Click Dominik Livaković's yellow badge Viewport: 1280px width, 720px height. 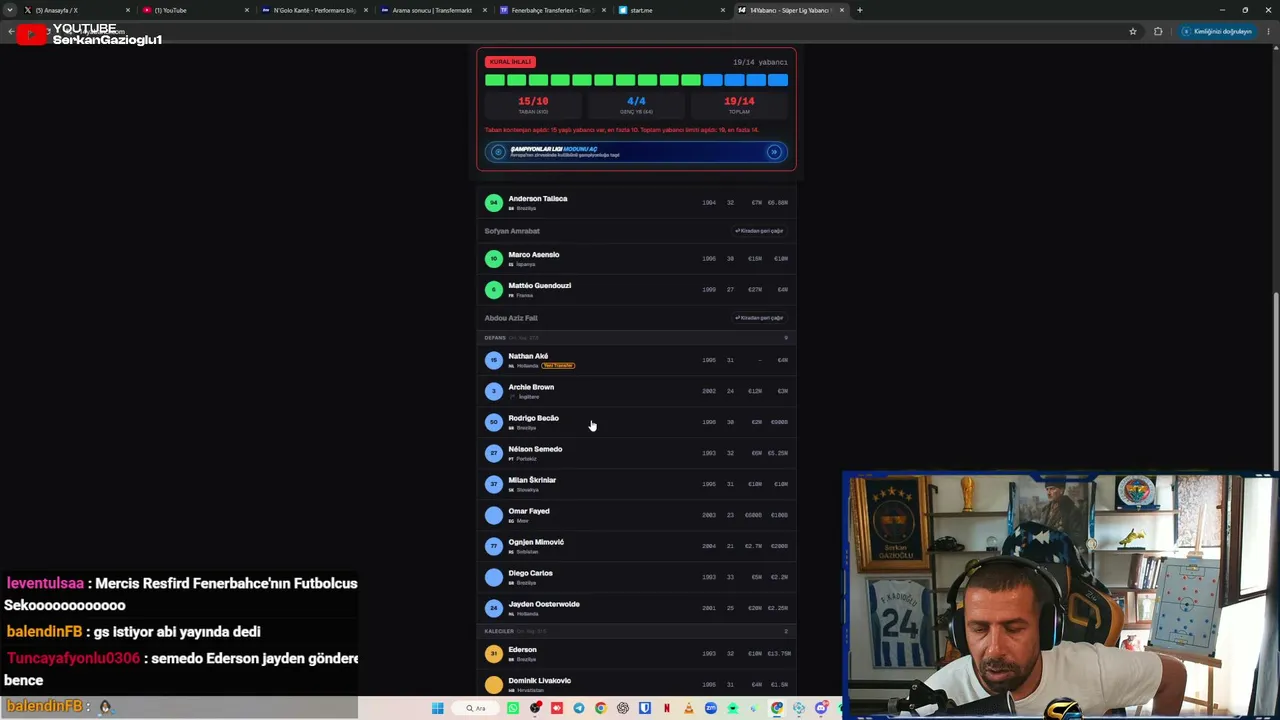(x=493, y=685)
